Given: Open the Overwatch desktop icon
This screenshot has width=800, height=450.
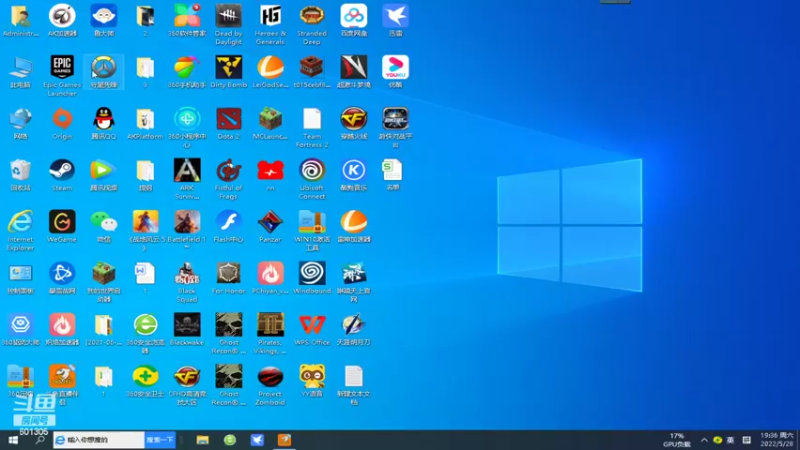Looking at the screenshot, I should (x=104, y=72).
